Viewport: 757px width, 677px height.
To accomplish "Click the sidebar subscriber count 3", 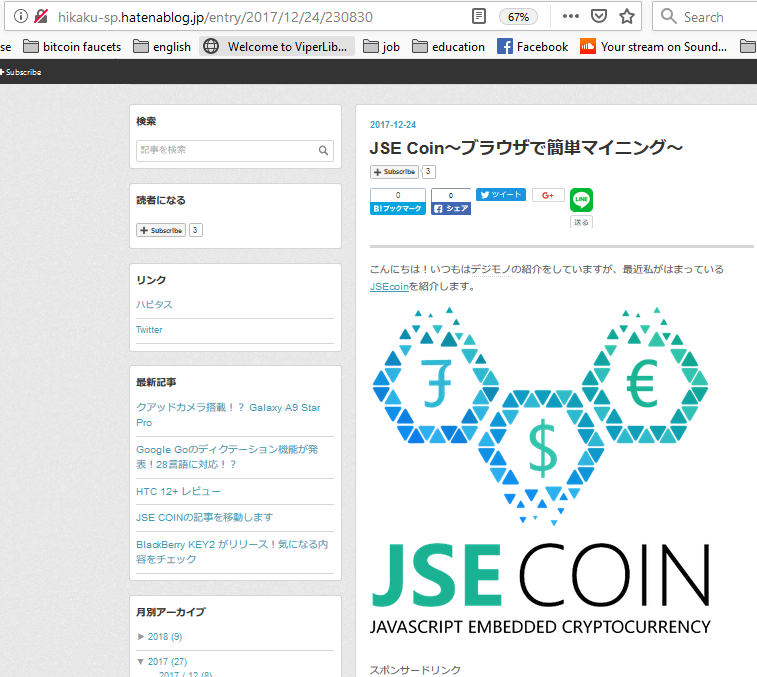I will coord(196,230).
